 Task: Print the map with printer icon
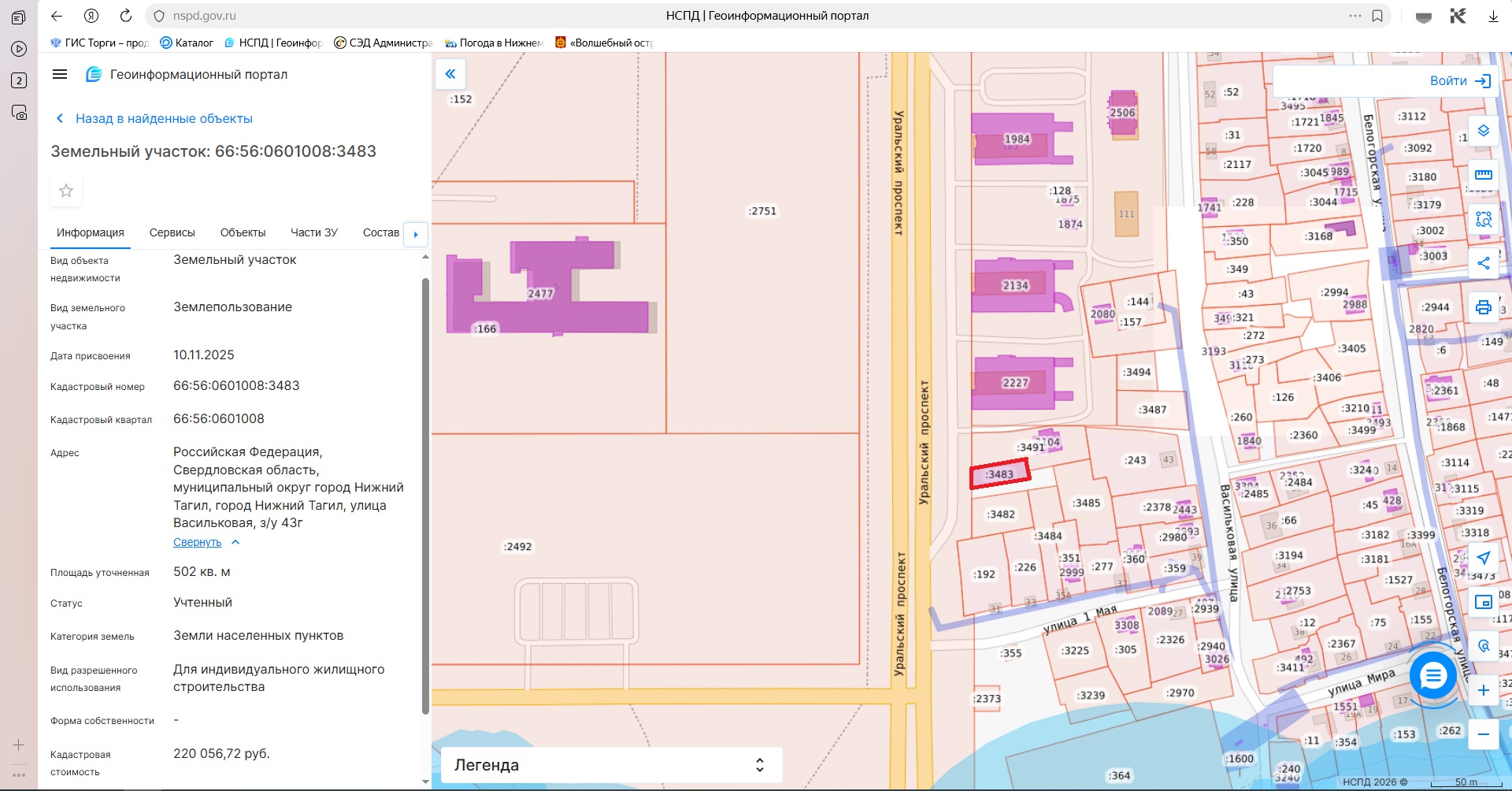1483,307
